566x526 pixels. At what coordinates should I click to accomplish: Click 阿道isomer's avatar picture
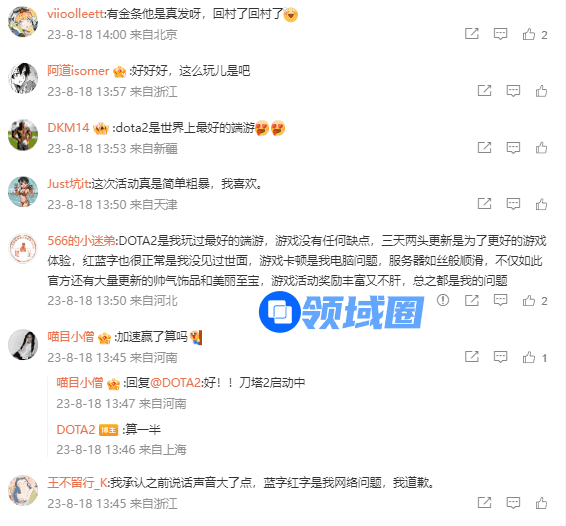pos(23,78)
